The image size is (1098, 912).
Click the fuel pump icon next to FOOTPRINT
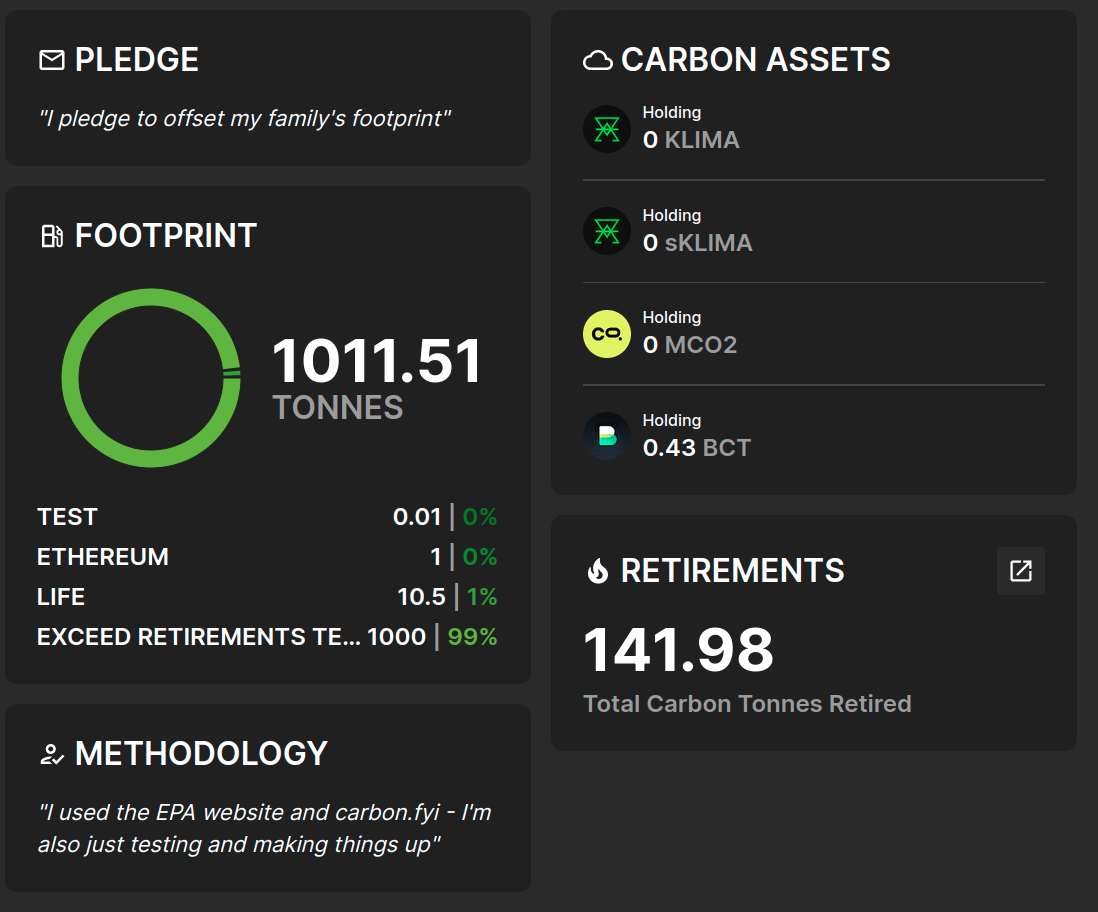point(51,236)
